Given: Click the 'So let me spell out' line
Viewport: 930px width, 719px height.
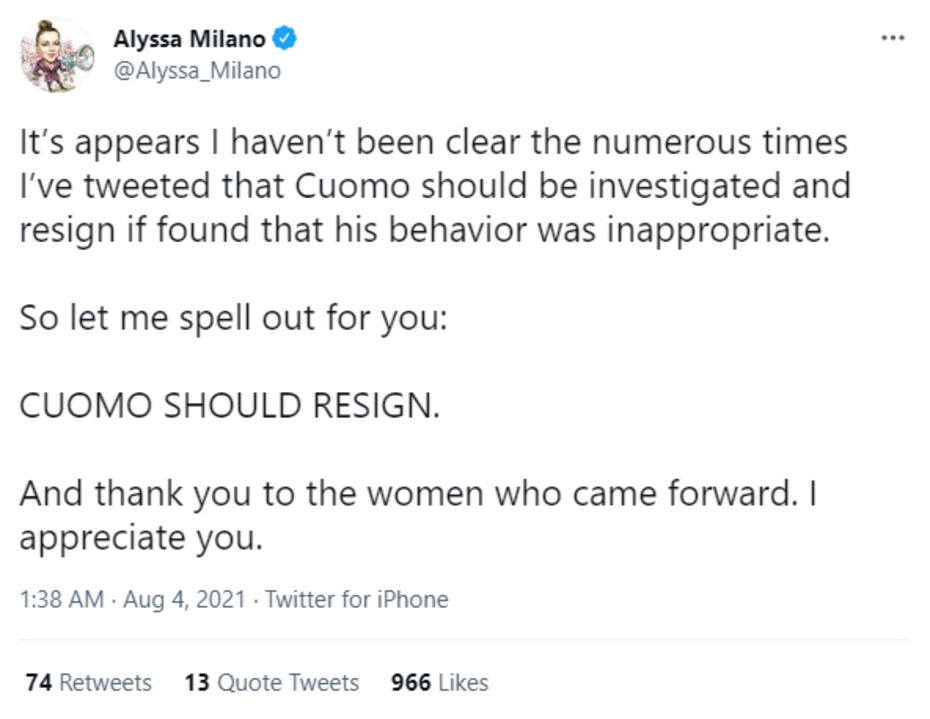Looking at the screenshot, I should pyautogui.click(x=239, y=318).
